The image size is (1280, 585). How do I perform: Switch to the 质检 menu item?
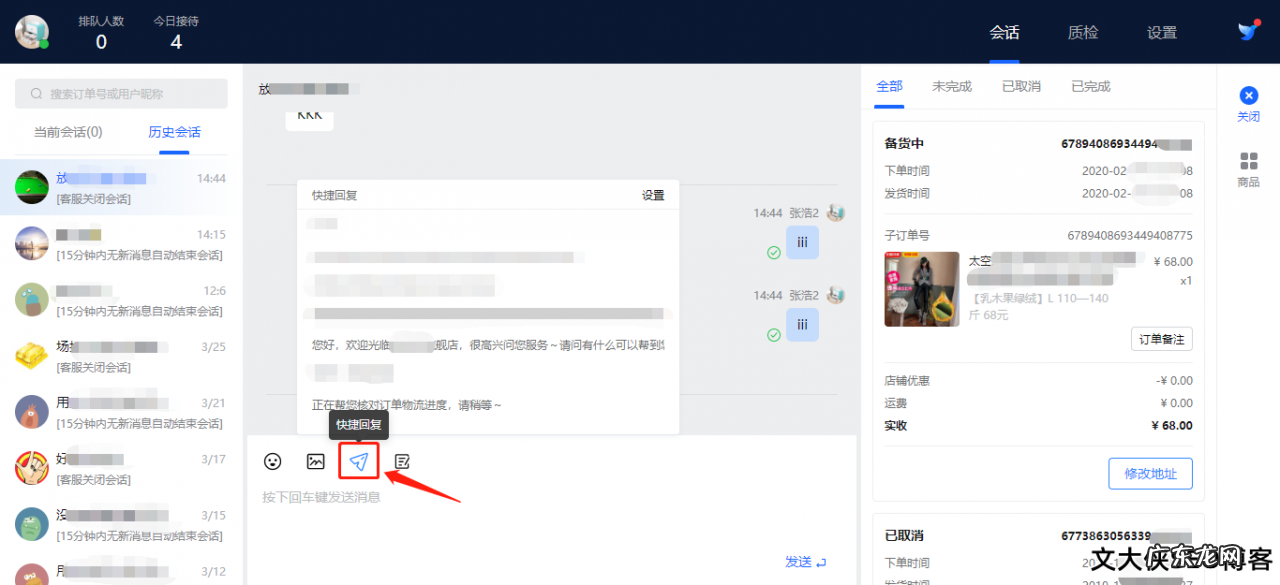[1082, 32]
